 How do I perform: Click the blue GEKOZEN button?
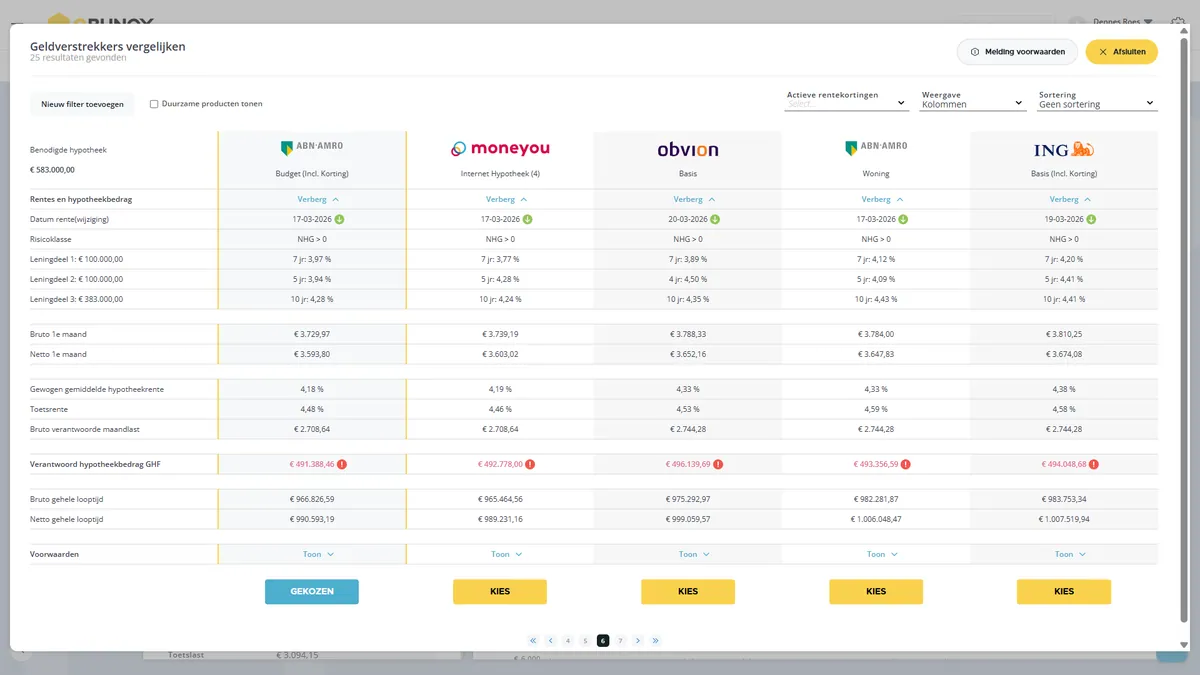[312, 592]
